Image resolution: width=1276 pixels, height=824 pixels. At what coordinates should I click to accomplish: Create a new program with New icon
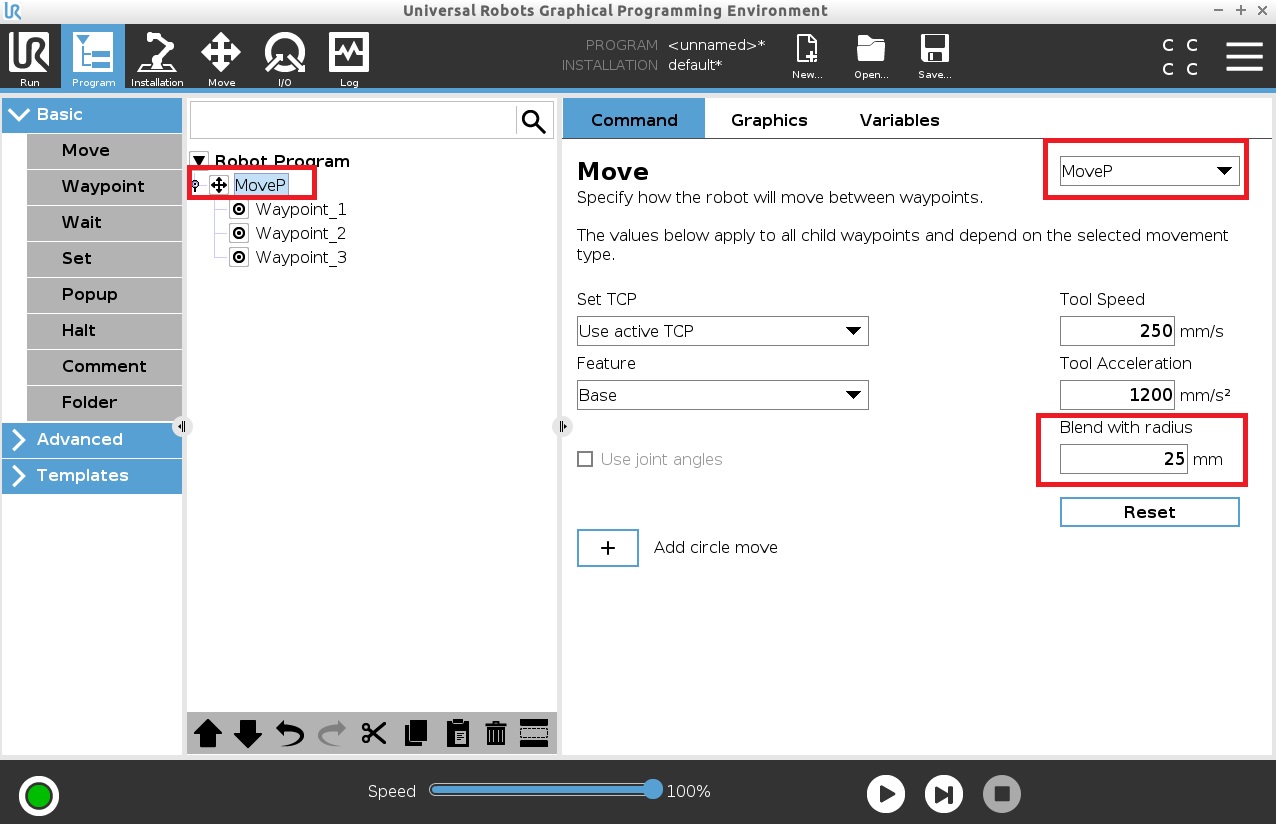[x=806, y=56]
